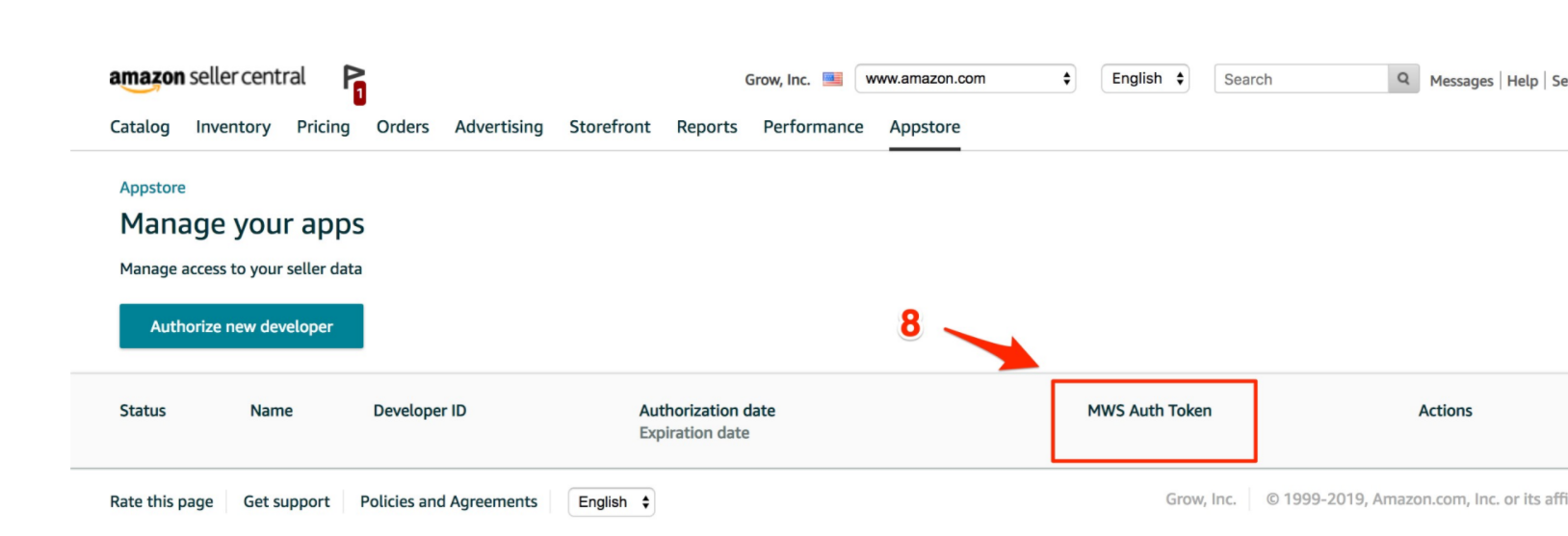Click the search magnifier button

(x=1403, y=79)
